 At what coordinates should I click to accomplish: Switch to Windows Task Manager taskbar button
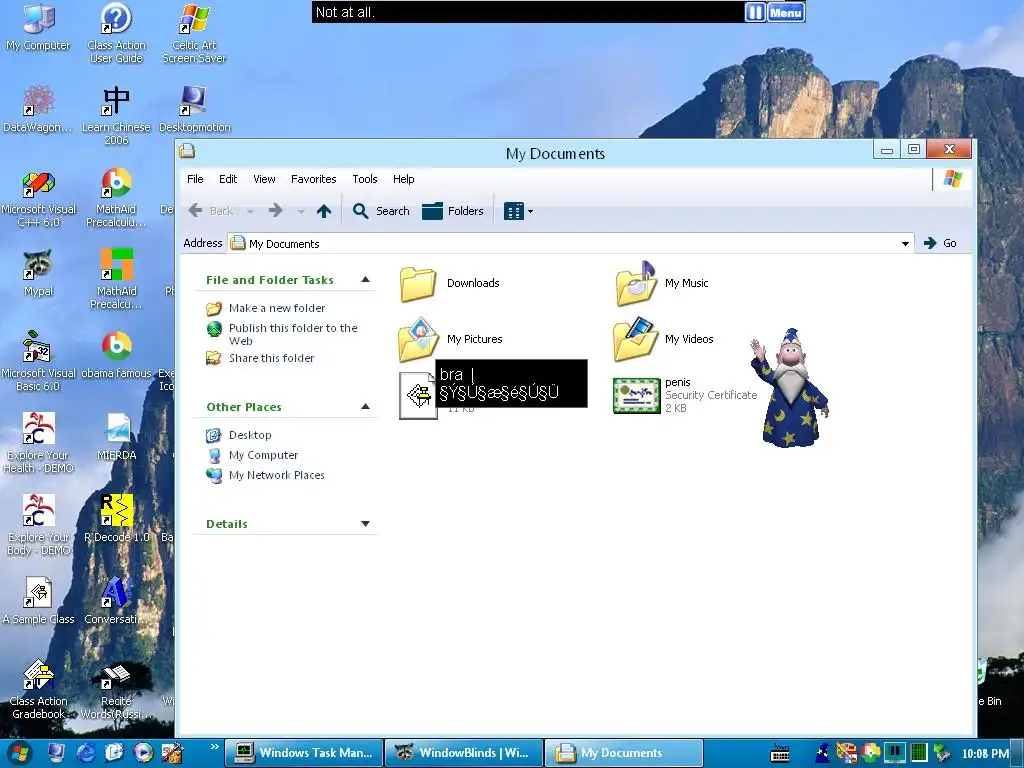tap(304, 753)
